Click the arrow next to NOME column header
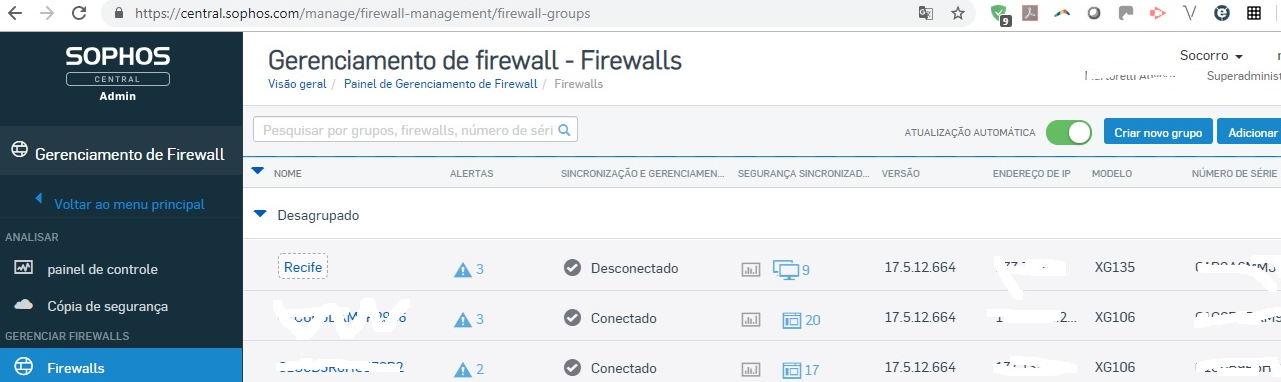Screen dimensions: 1281x382 [258, 171]
